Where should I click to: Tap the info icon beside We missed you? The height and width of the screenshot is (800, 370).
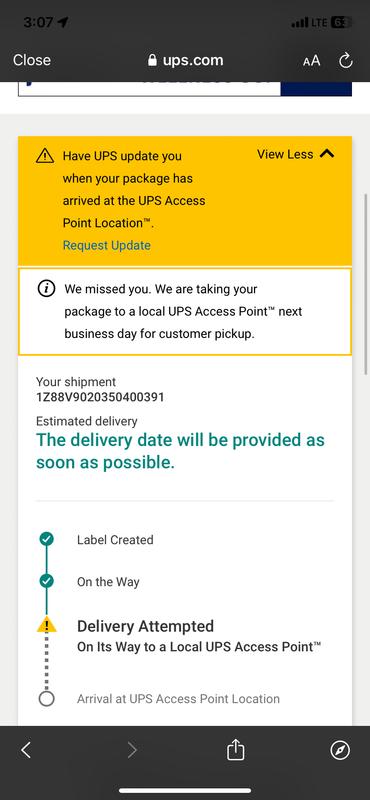[46, 289]
